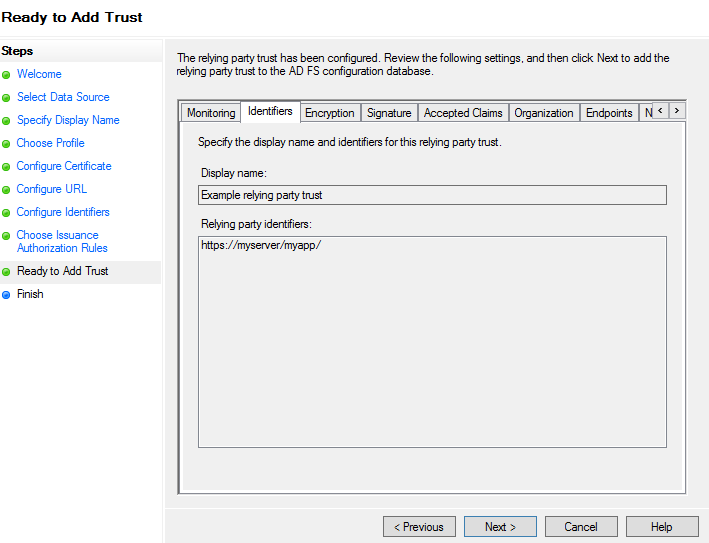Click Next to add the trust
709x543 pixels.
click(x=500, y=527)
